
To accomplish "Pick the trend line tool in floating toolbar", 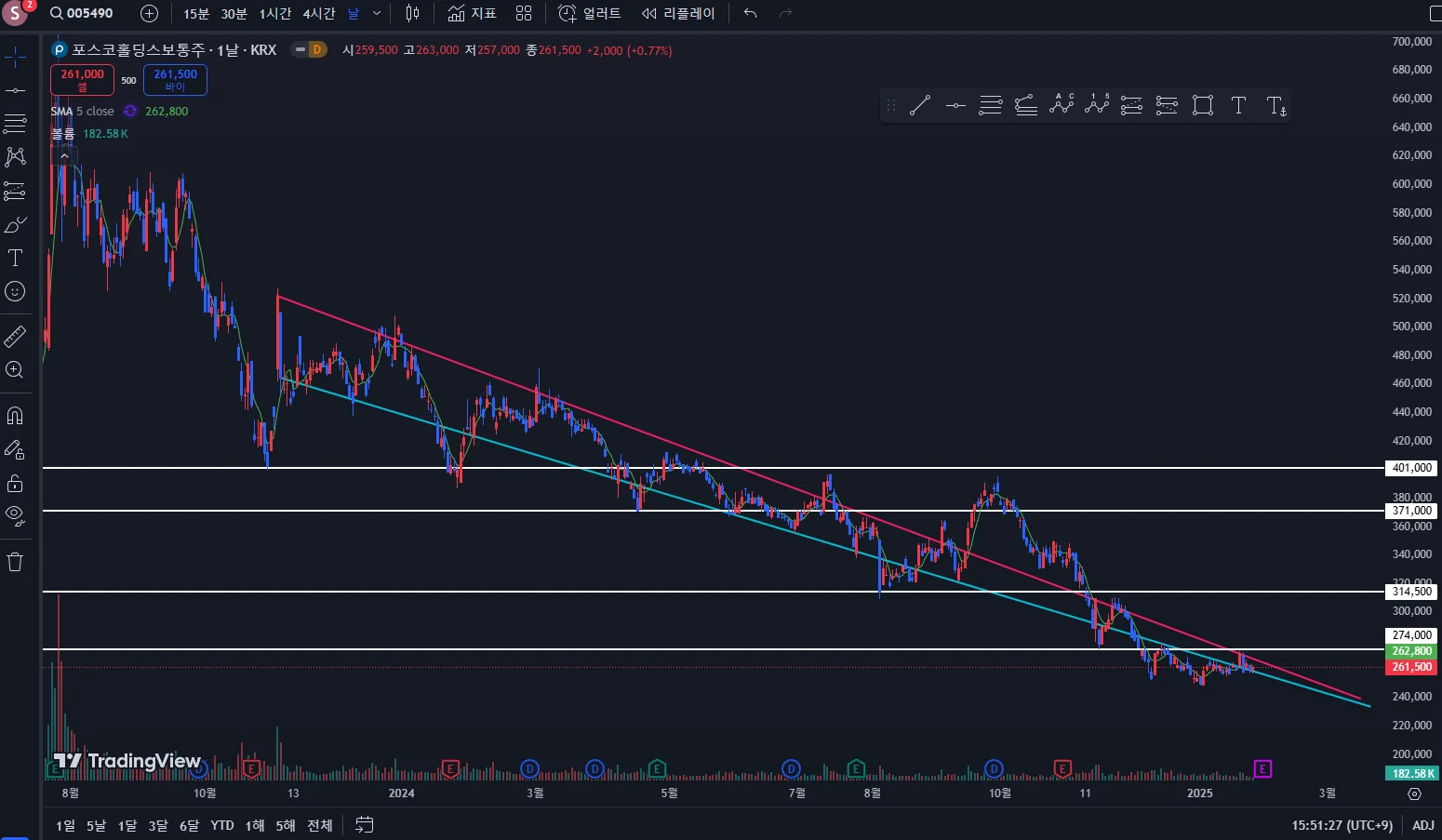I will [920, 106].
